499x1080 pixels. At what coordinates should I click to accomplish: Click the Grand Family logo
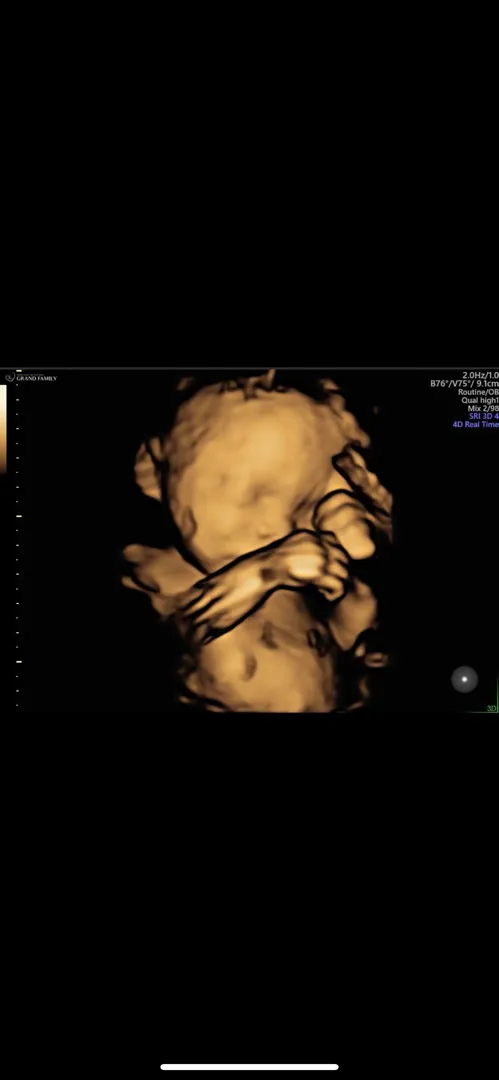30,377
